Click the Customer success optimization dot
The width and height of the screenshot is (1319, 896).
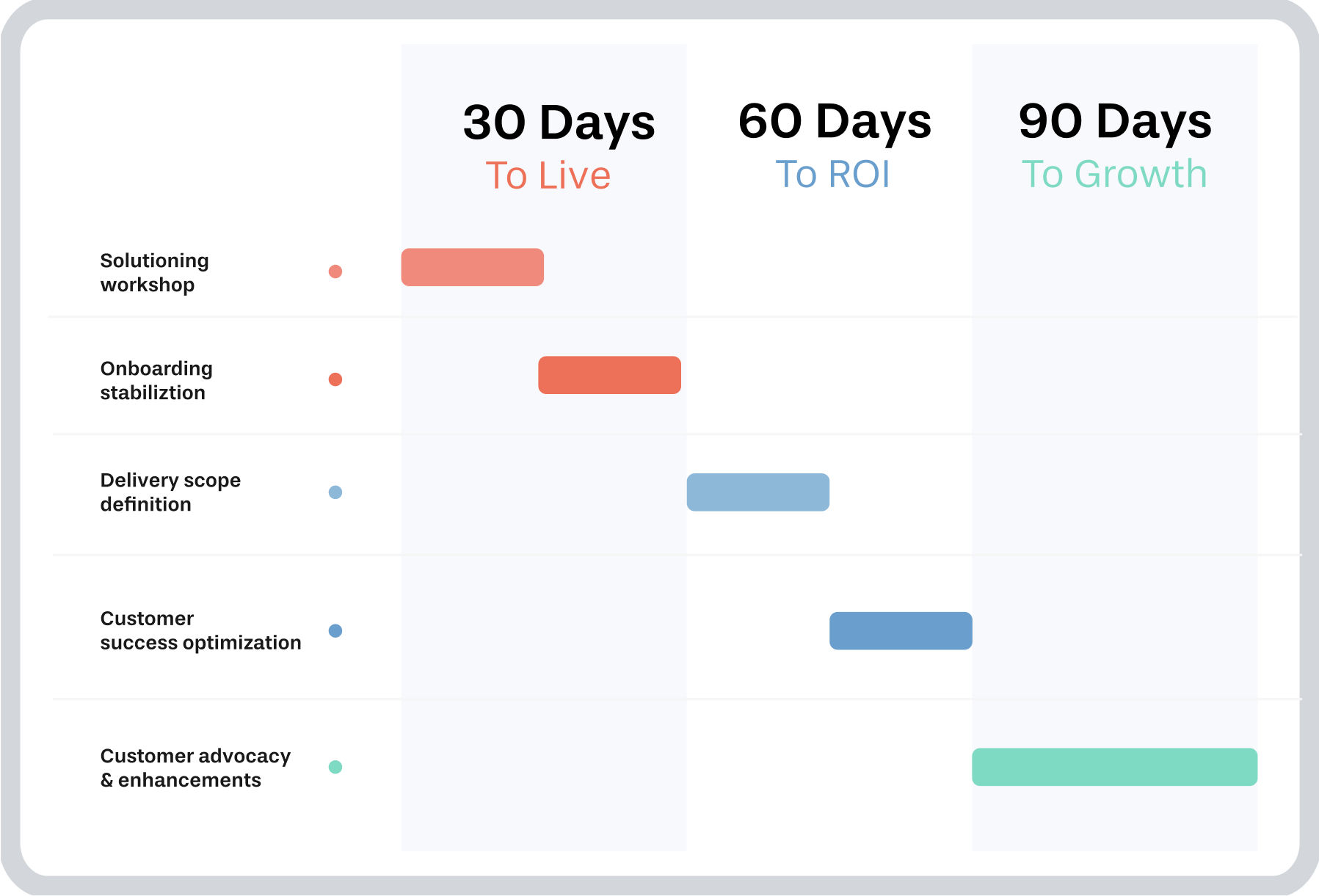click(x=335, y=631)
